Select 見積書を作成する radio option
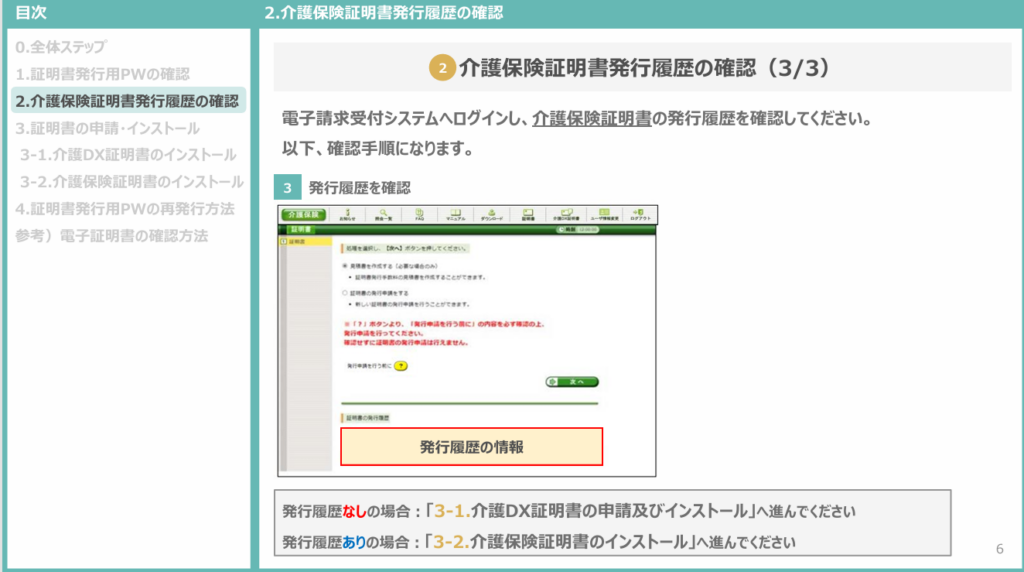Viewport: 1024px width, 572px height. 345,266
